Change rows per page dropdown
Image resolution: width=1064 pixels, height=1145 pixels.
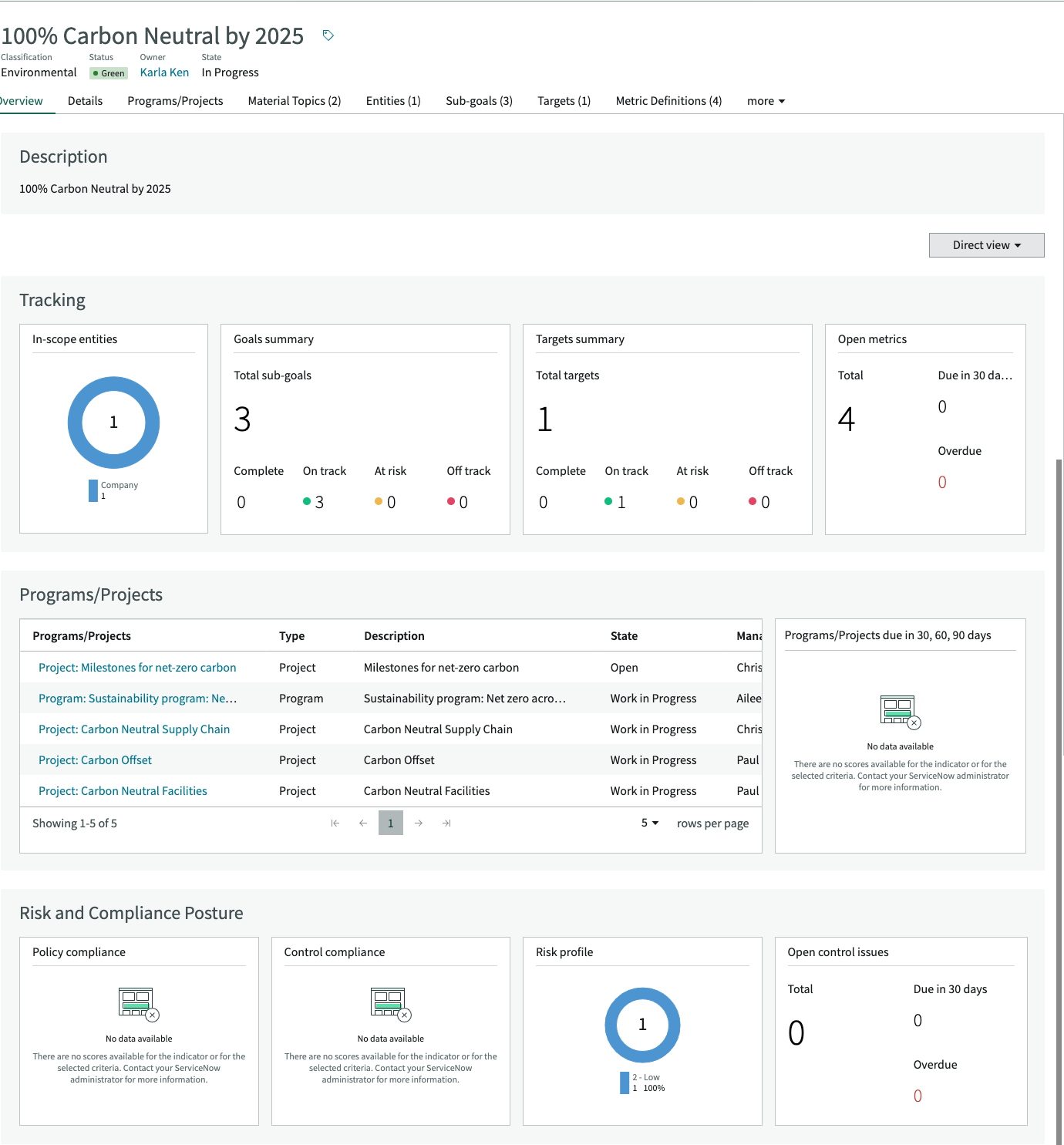coord(650,823)
